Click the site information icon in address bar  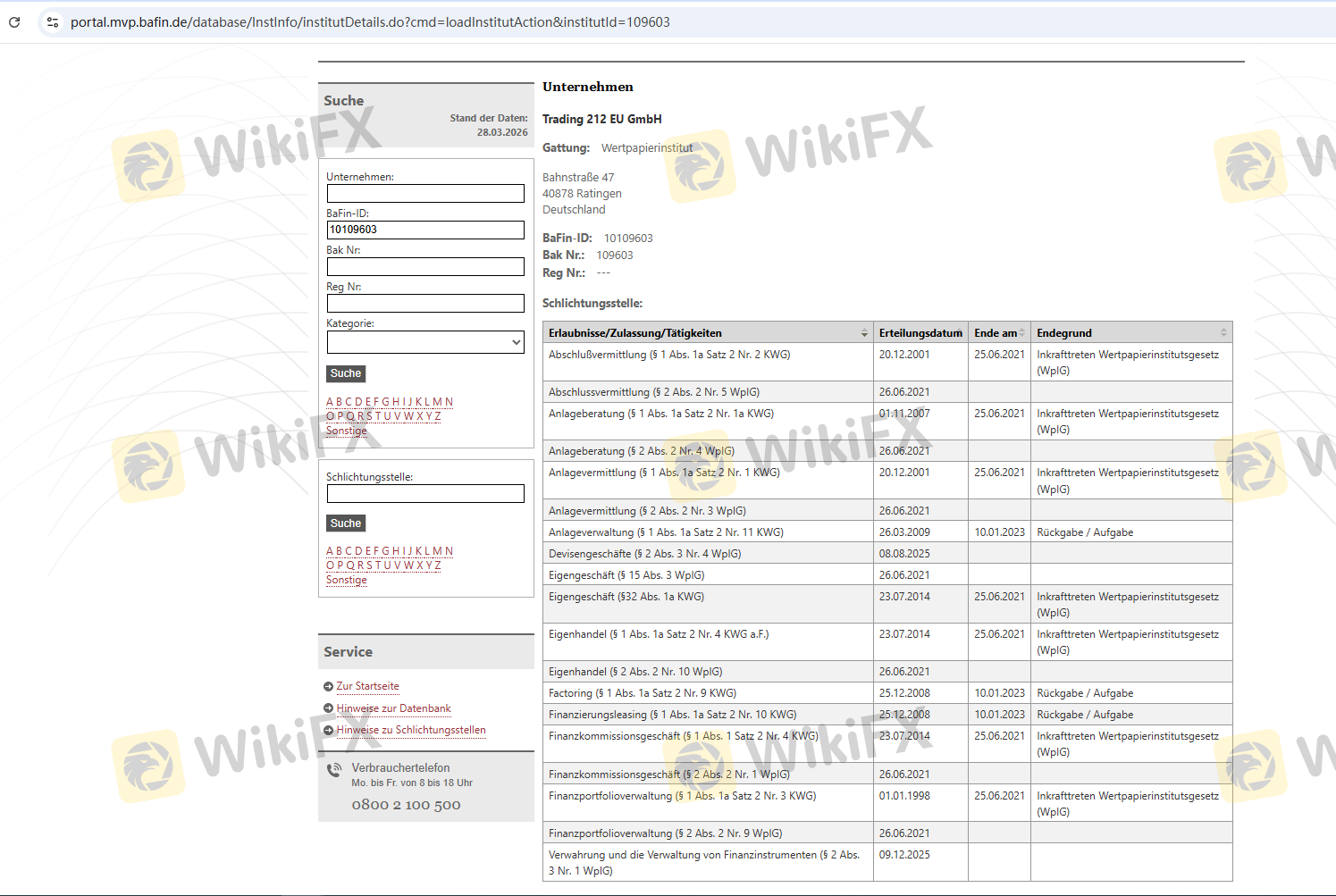point(53,22)
